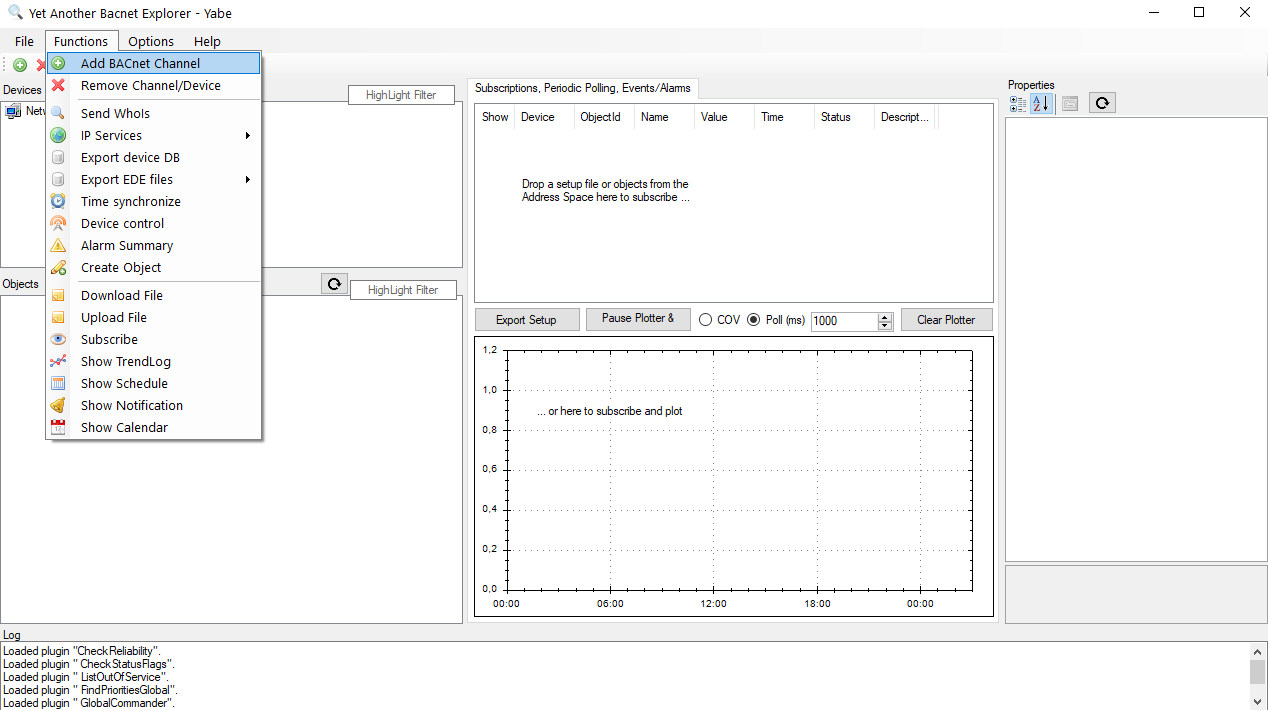Viewport: 1268px width, 710px height.
Task: Select the COV radio button
Action: point(706,320)
